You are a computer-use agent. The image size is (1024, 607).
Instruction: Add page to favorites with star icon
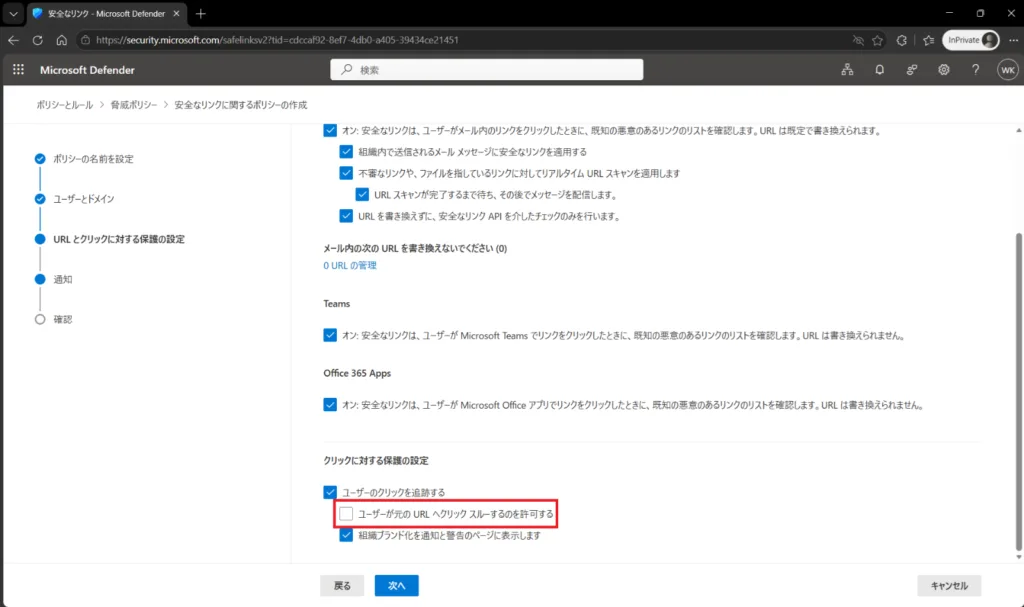877,40
